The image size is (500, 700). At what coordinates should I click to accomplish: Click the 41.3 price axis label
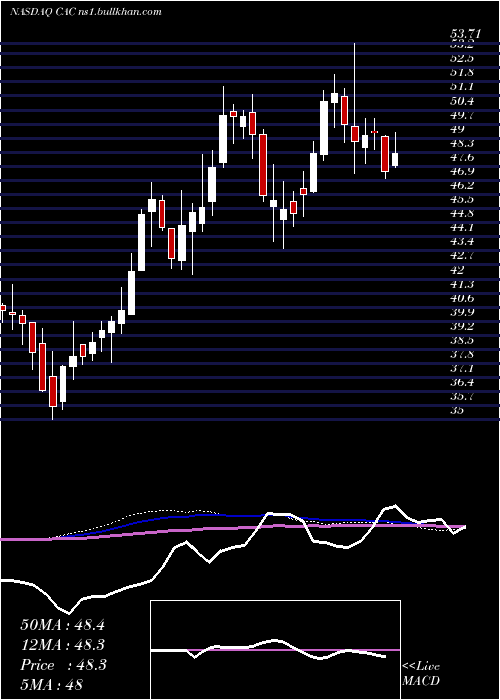(464, 284)
